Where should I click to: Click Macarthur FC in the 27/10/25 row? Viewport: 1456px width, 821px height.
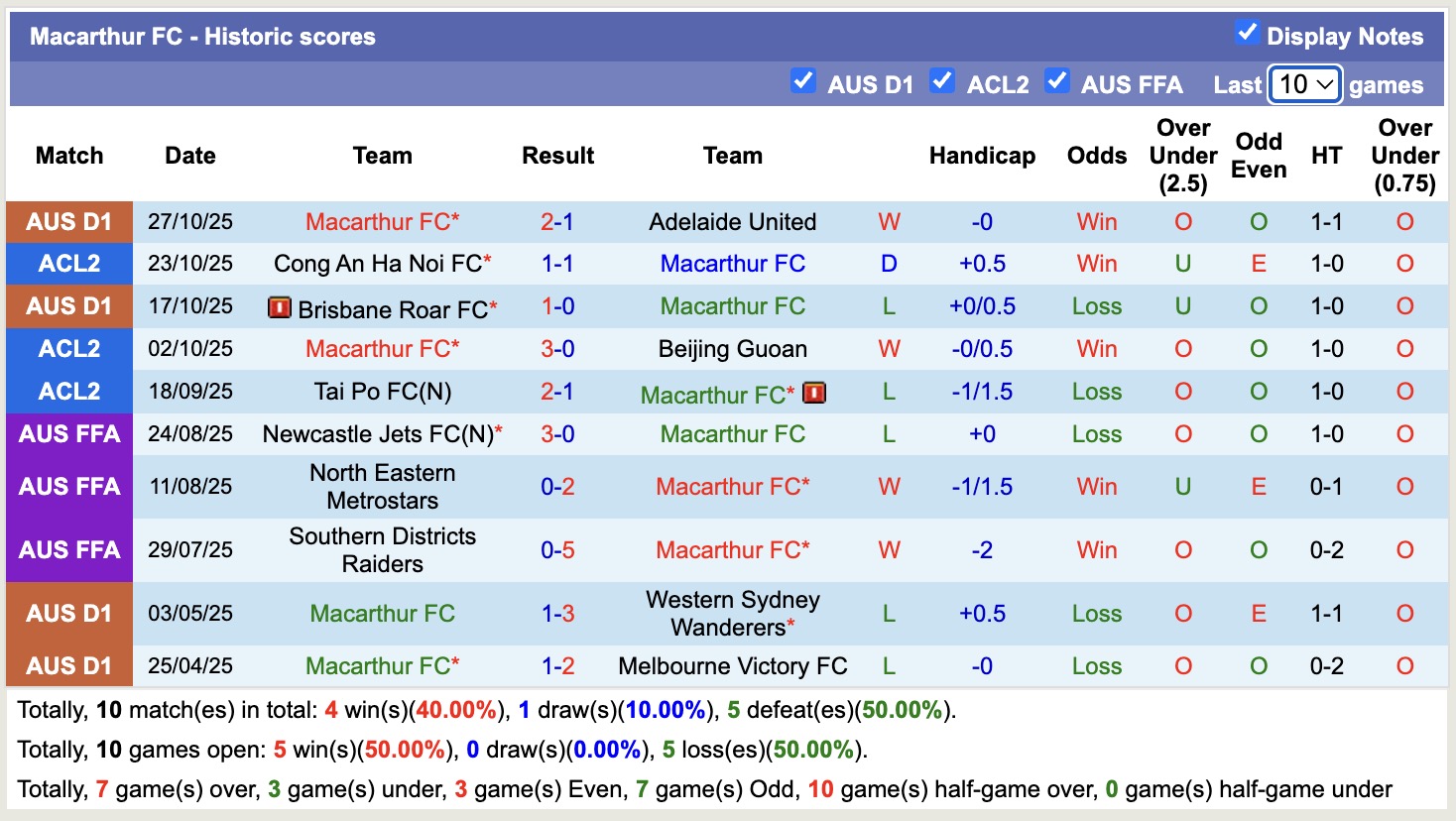(x=382, y=222)
